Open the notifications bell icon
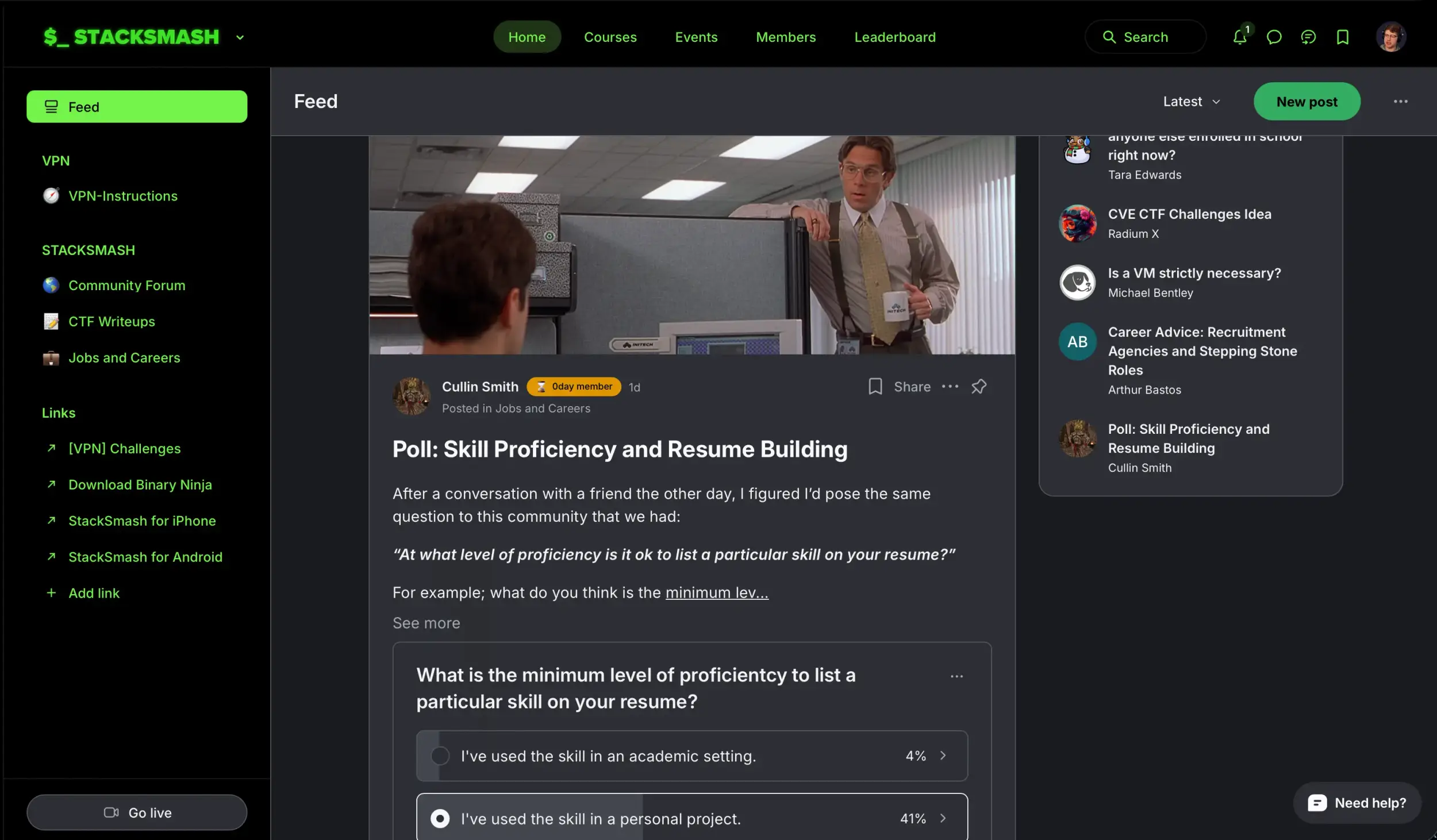The image size is (1437, 840). tap(1239, 37)
